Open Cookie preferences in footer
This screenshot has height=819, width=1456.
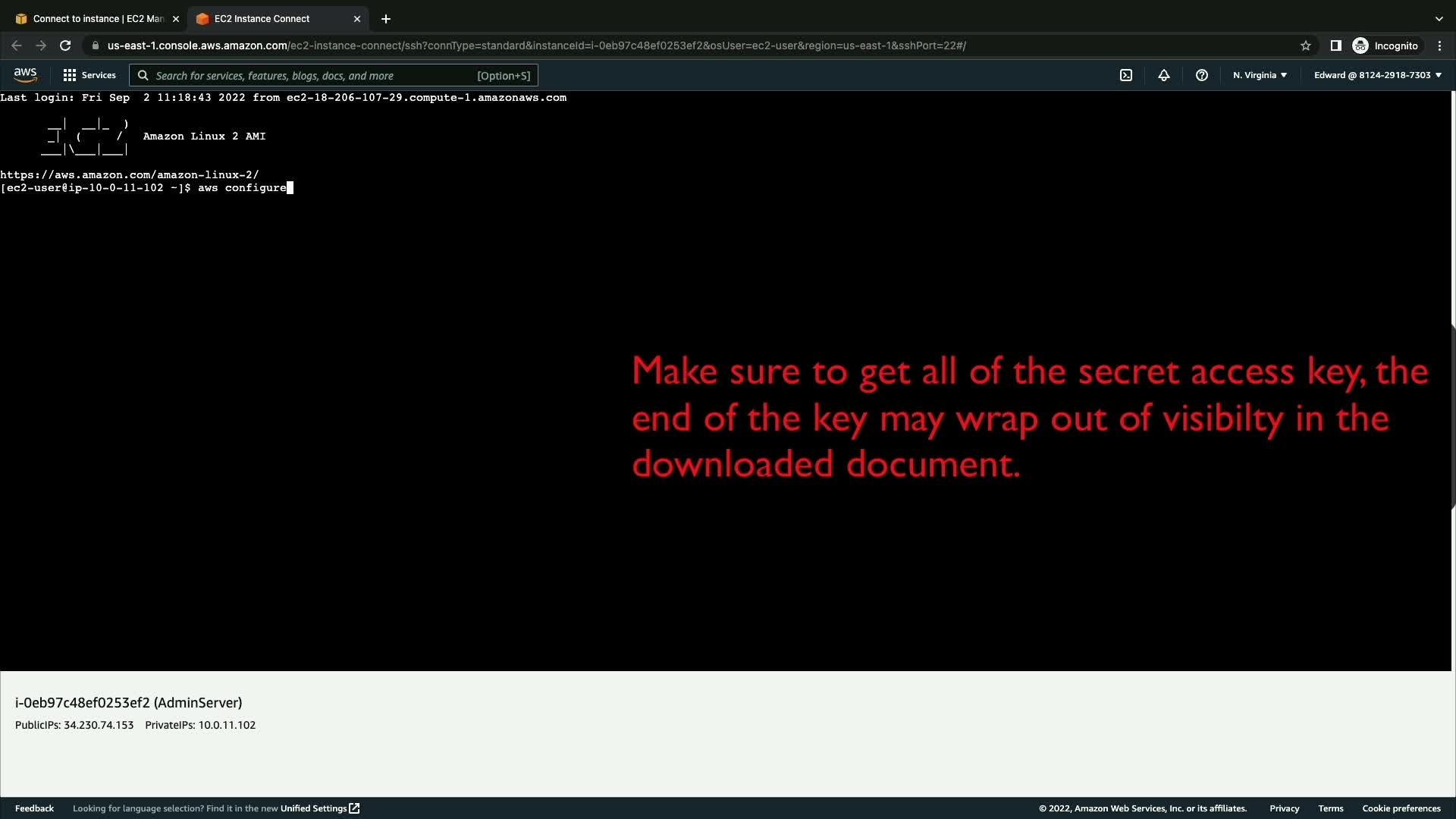coord(1401,808)
